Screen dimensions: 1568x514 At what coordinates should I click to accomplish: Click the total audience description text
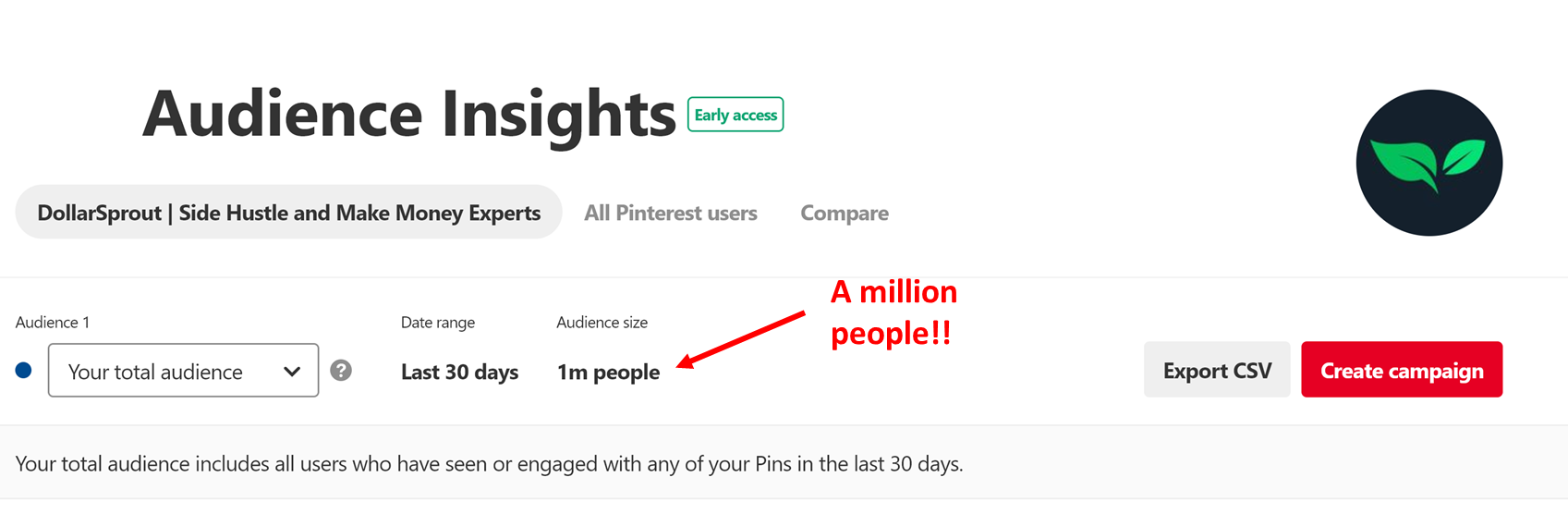tap(490, 464)
